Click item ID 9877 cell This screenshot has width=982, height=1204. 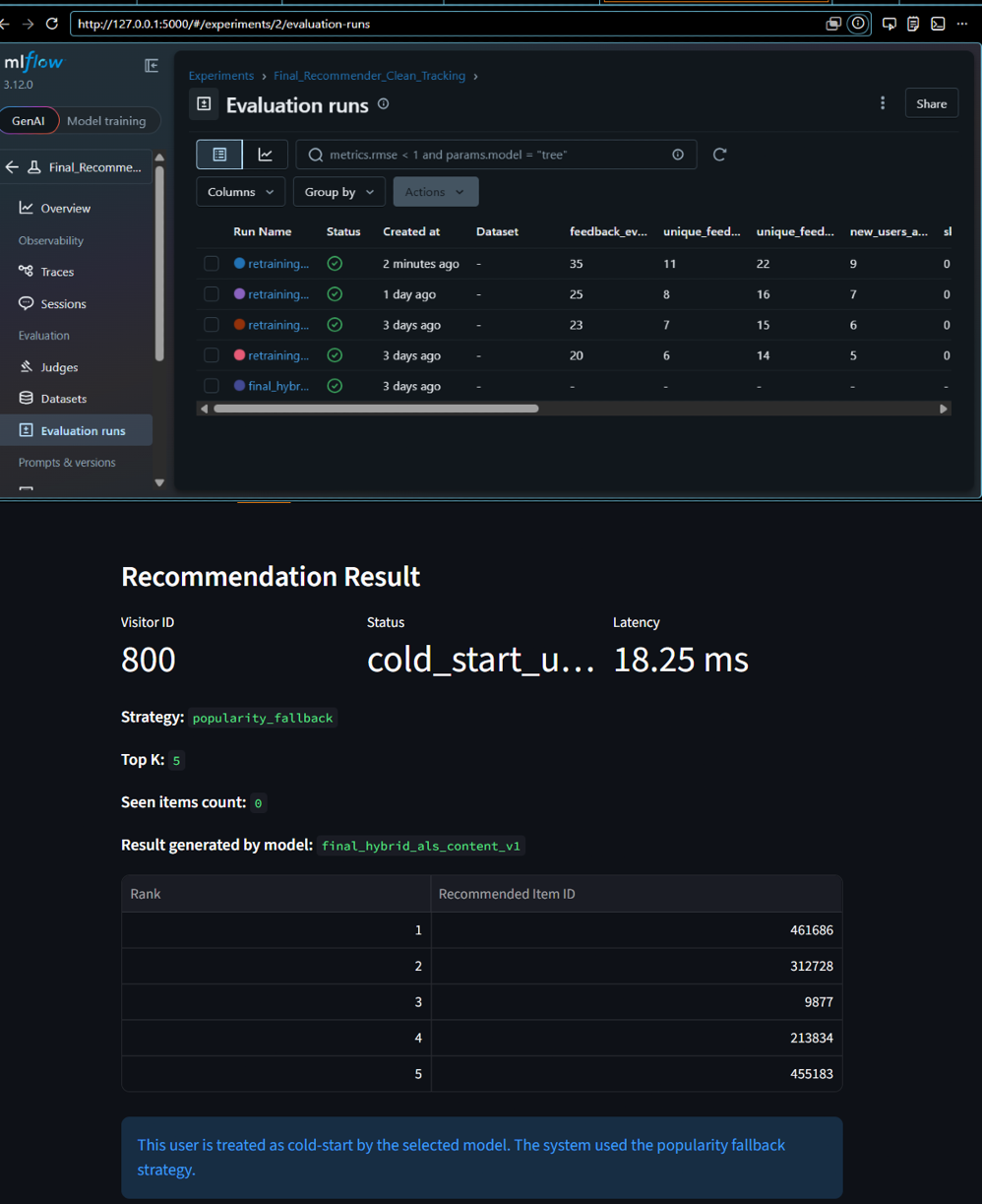pyautogui.click(x=637, y=1001)
